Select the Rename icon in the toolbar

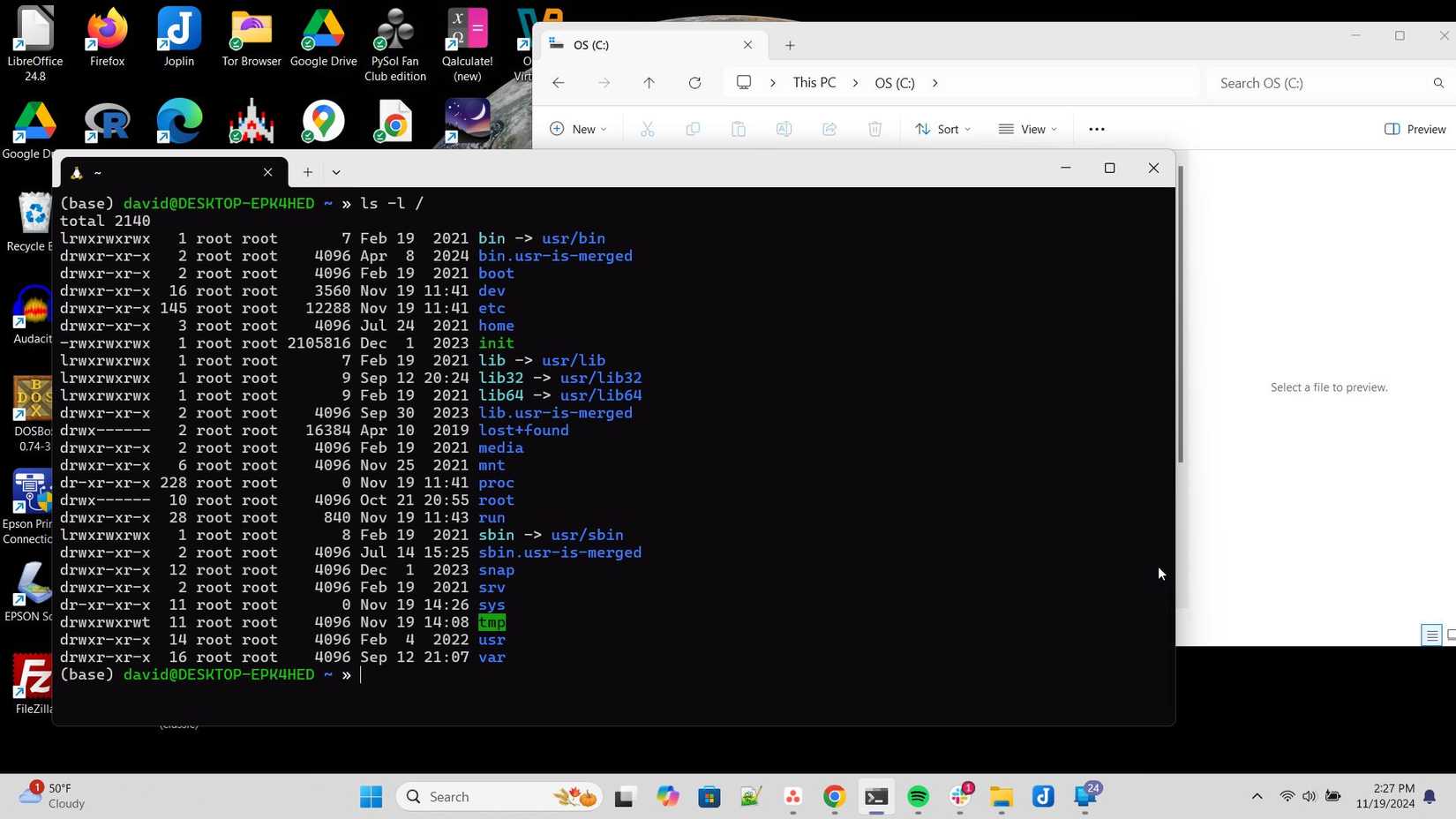pyautogui.click(x=784, y=129)
